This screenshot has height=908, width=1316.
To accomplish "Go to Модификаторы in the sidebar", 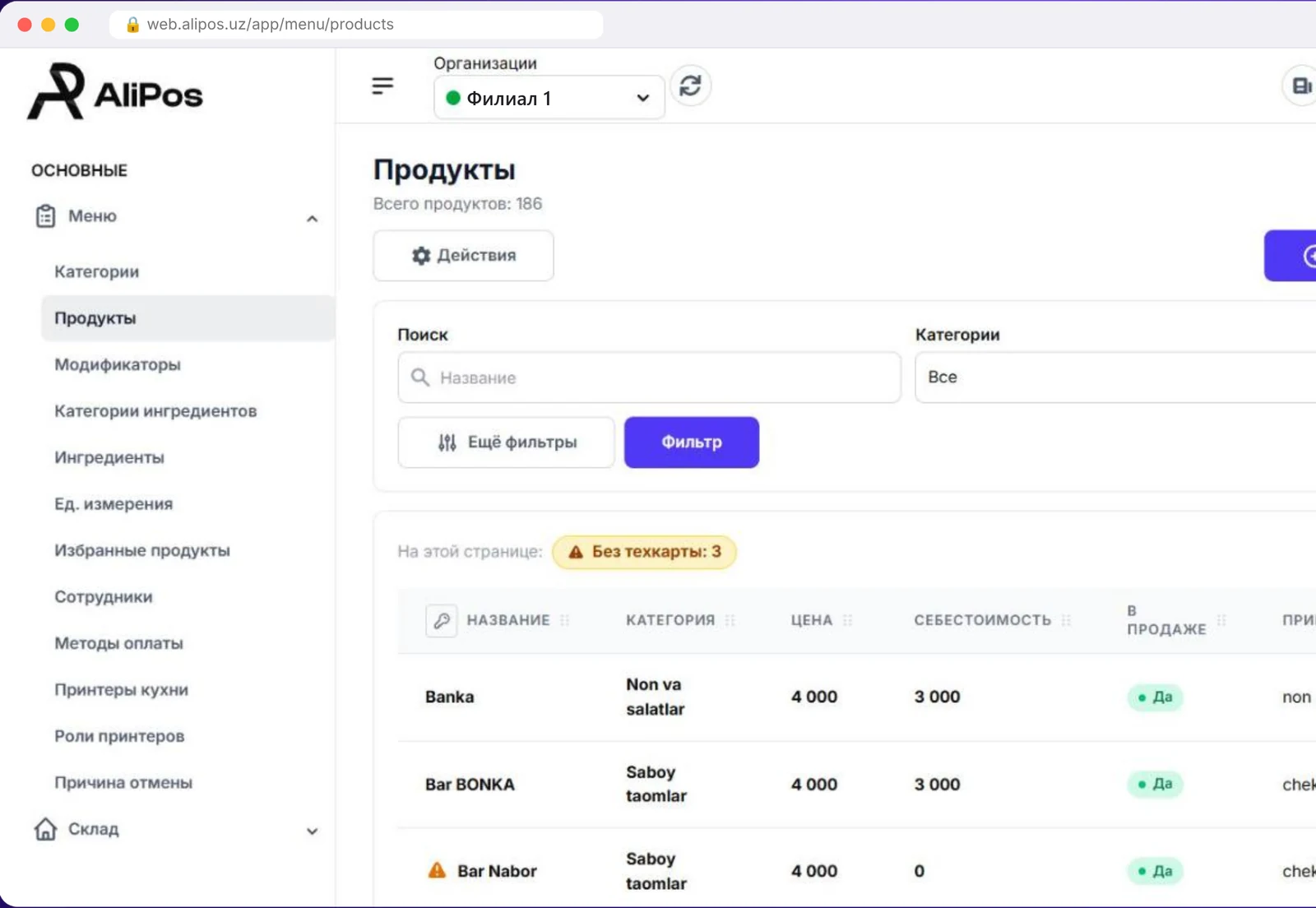I will coord(118,364).
